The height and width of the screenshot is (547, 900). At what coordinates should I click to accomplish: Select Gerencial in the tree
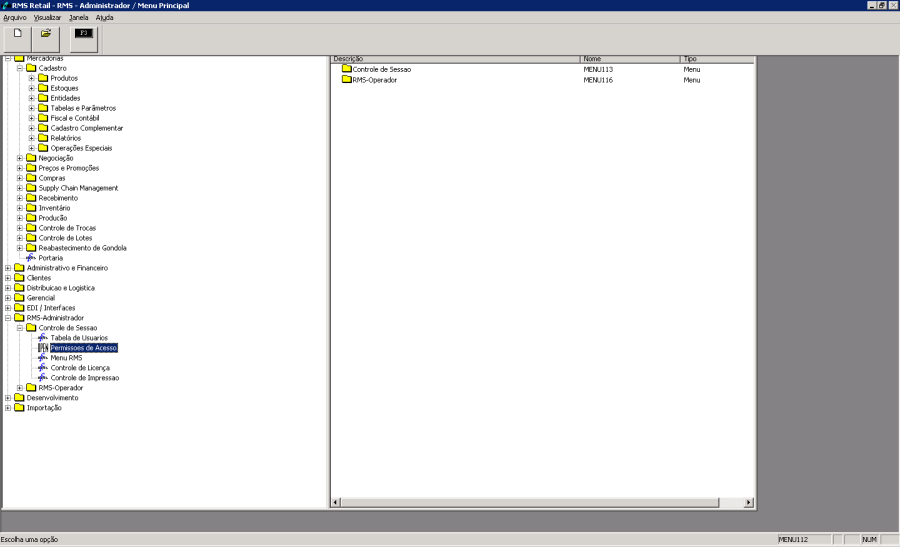tap(41, 298)
